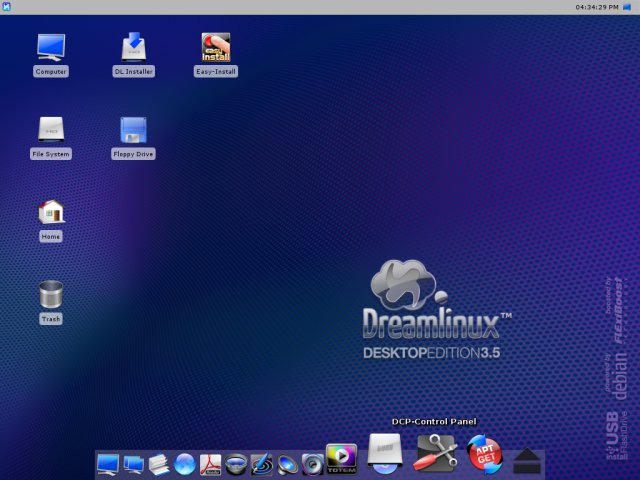This screenshot has width=640, height=480.
Task: Click the camera lens icon in dock
Action: pyautogui.click(x=236, y=464)
